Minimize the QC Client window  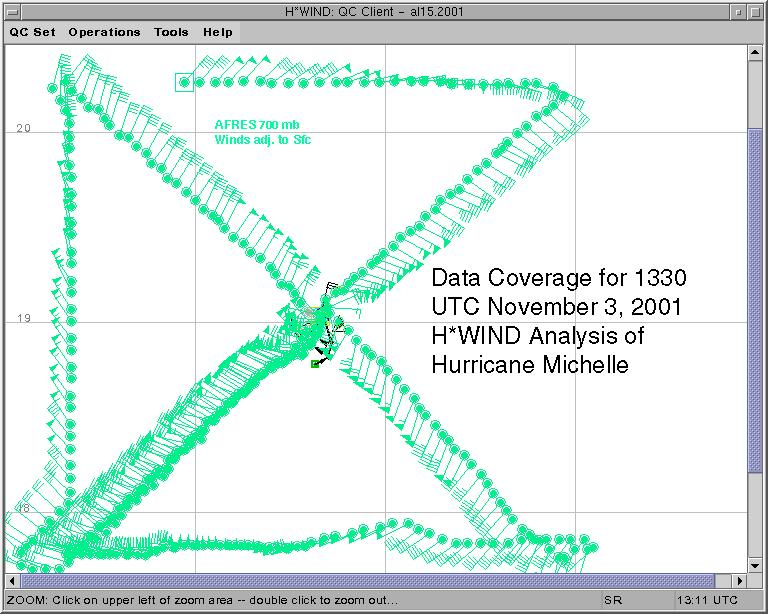tap(737, 10)
